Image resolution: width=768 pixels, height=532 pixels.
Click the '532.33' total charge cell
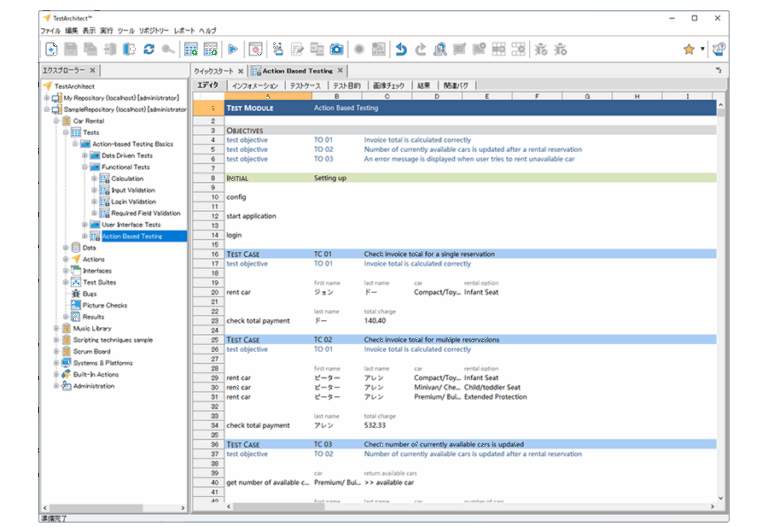point(387,425)
